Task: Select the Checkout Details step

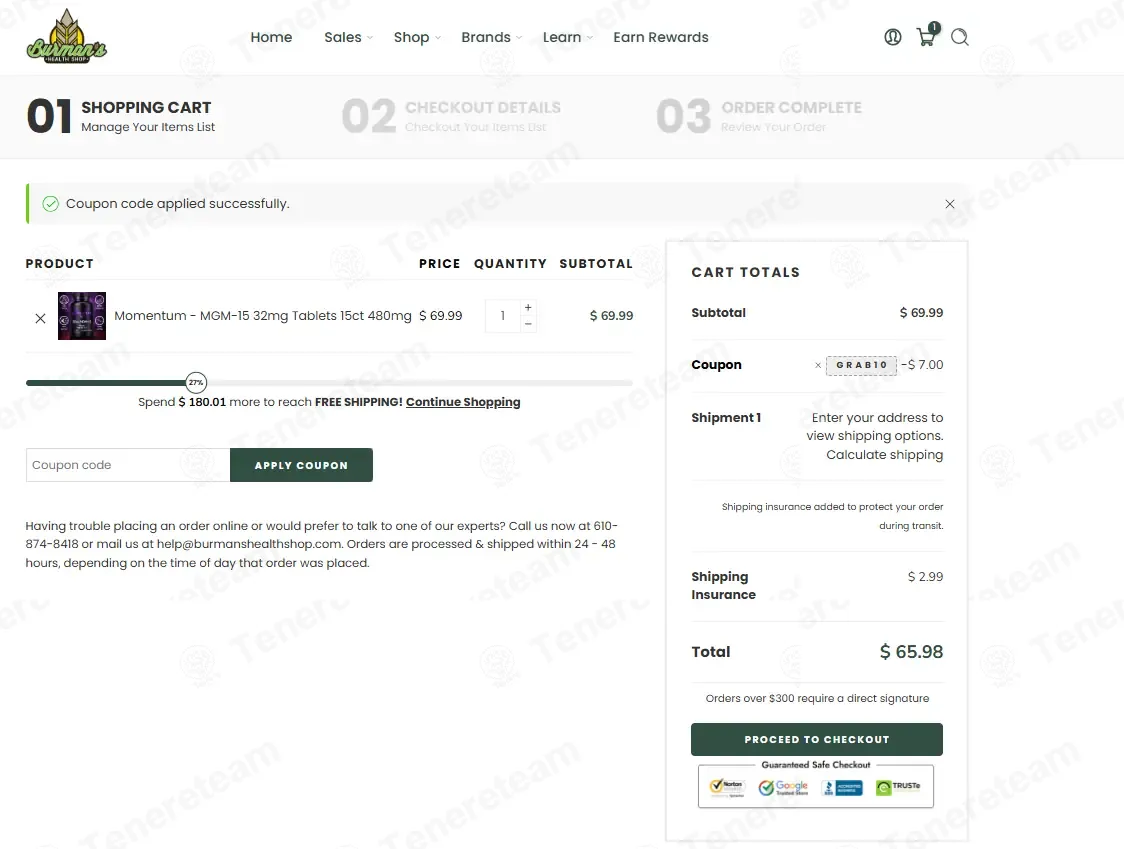Action: click(x=451, y=116)
